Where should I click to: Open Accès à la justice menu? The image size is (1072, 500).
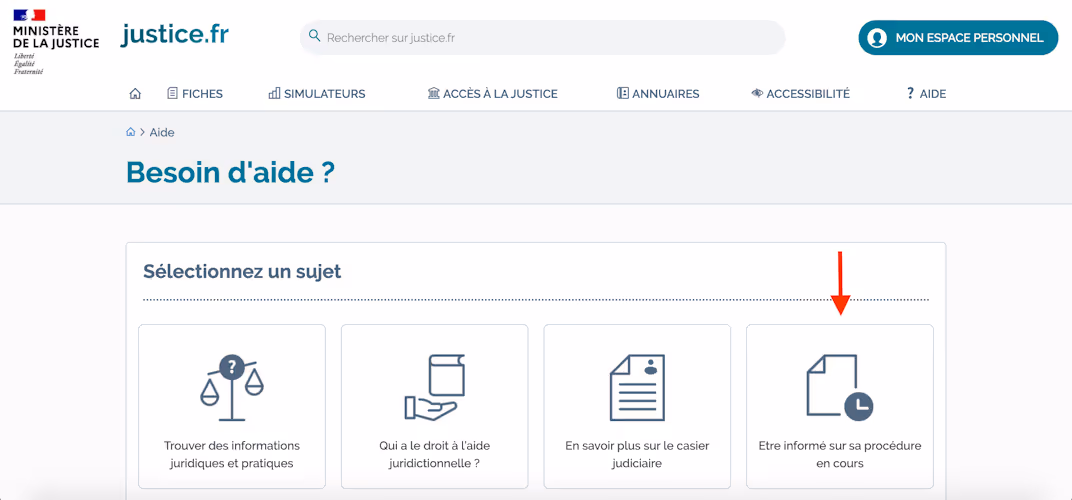click(492, 94)
